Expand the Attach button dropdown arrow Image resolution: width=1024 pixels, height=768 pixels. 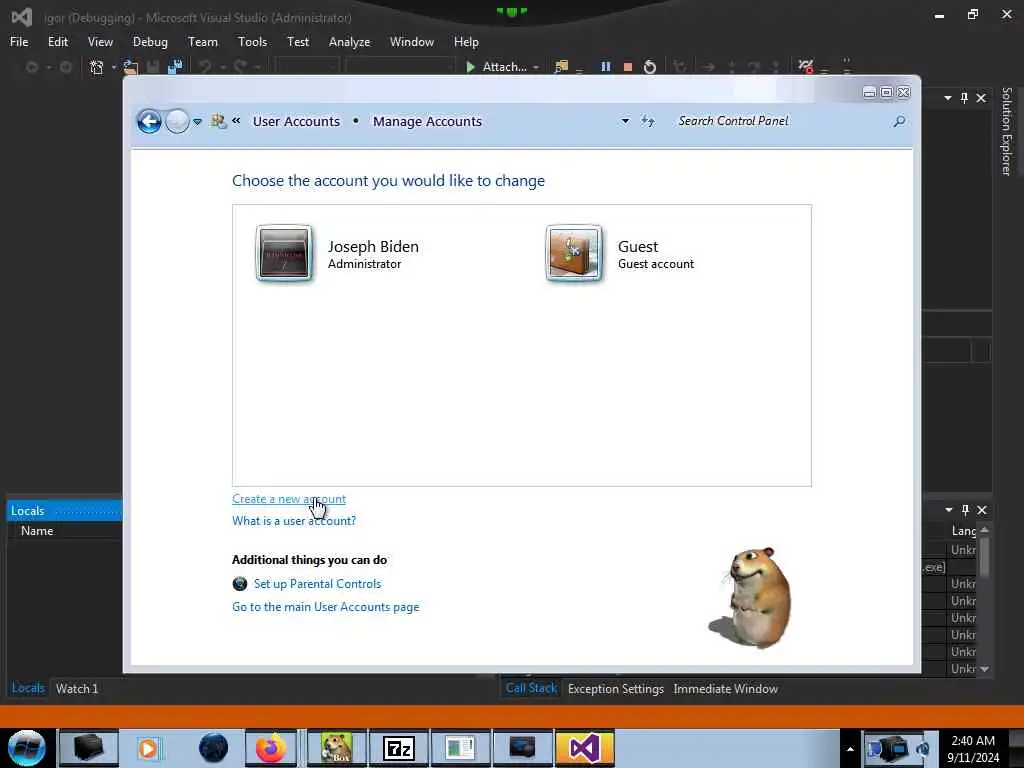pos(536,67)
